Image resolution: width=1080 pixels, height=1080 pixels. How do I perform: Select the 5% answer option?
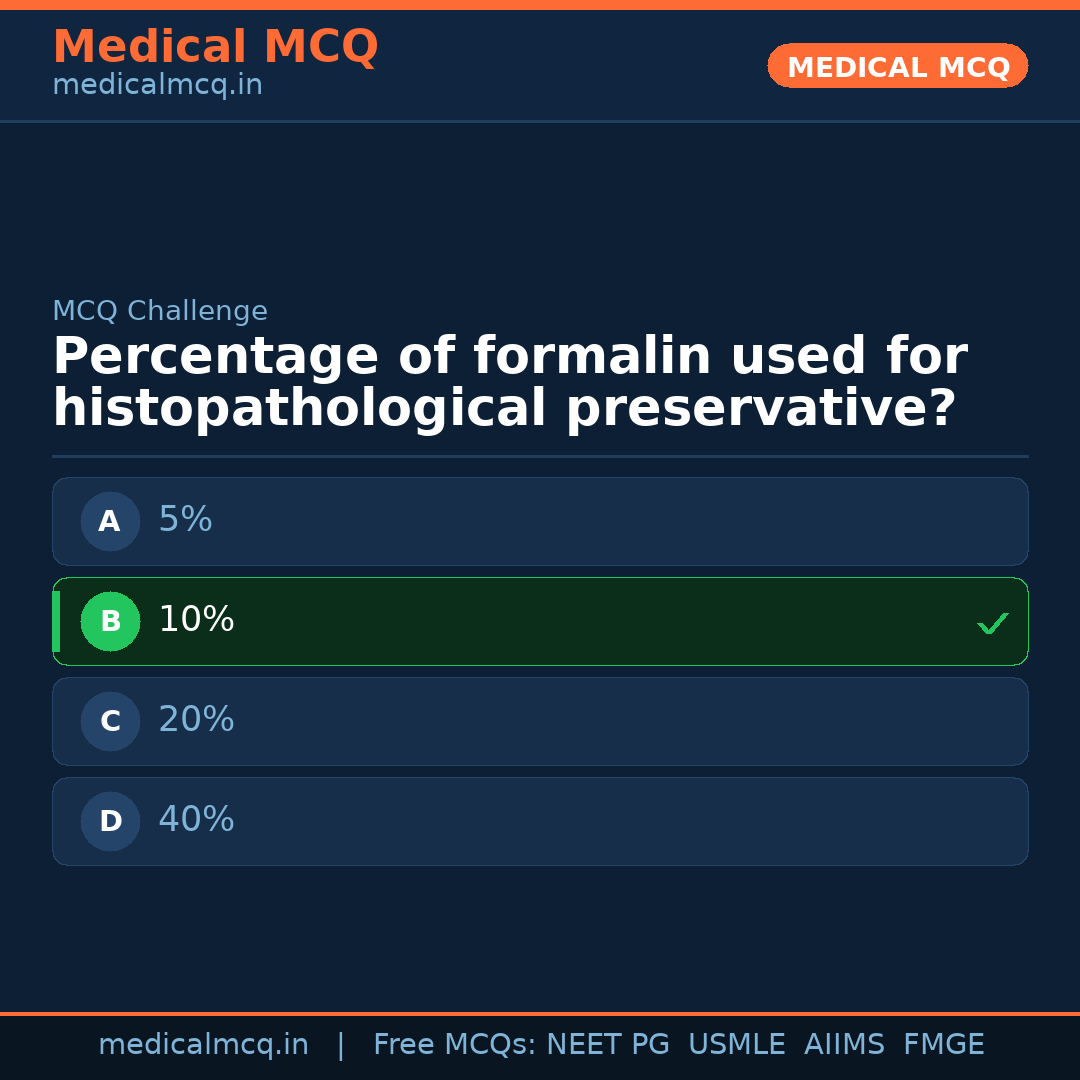[x=540, y=521]
